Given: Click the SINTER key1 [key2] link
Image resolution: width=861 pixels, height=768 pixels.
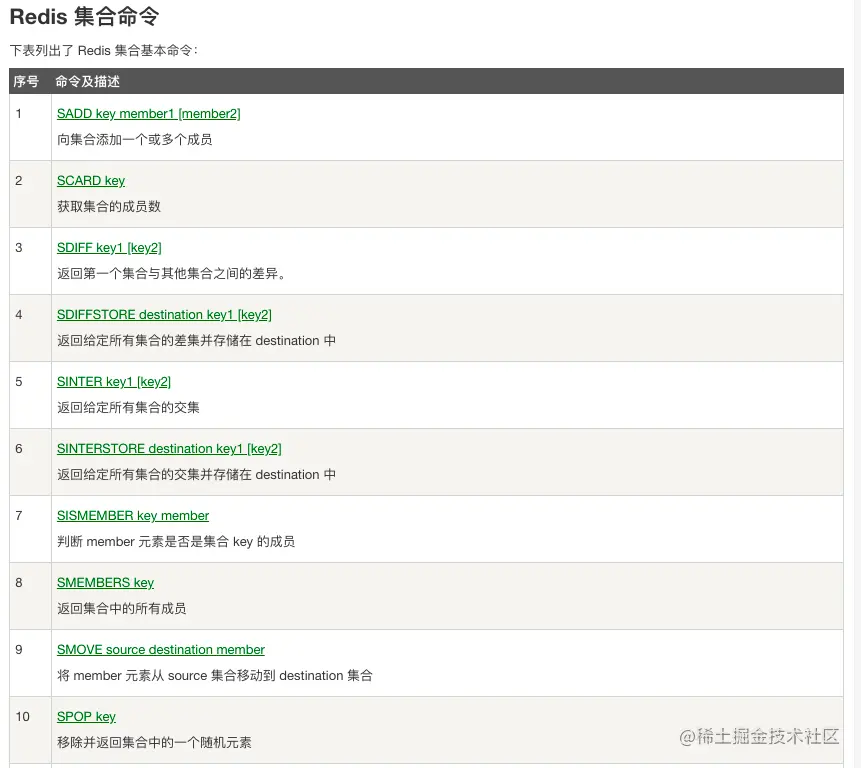Looking at the screenshot, I should tap(114, 382).
